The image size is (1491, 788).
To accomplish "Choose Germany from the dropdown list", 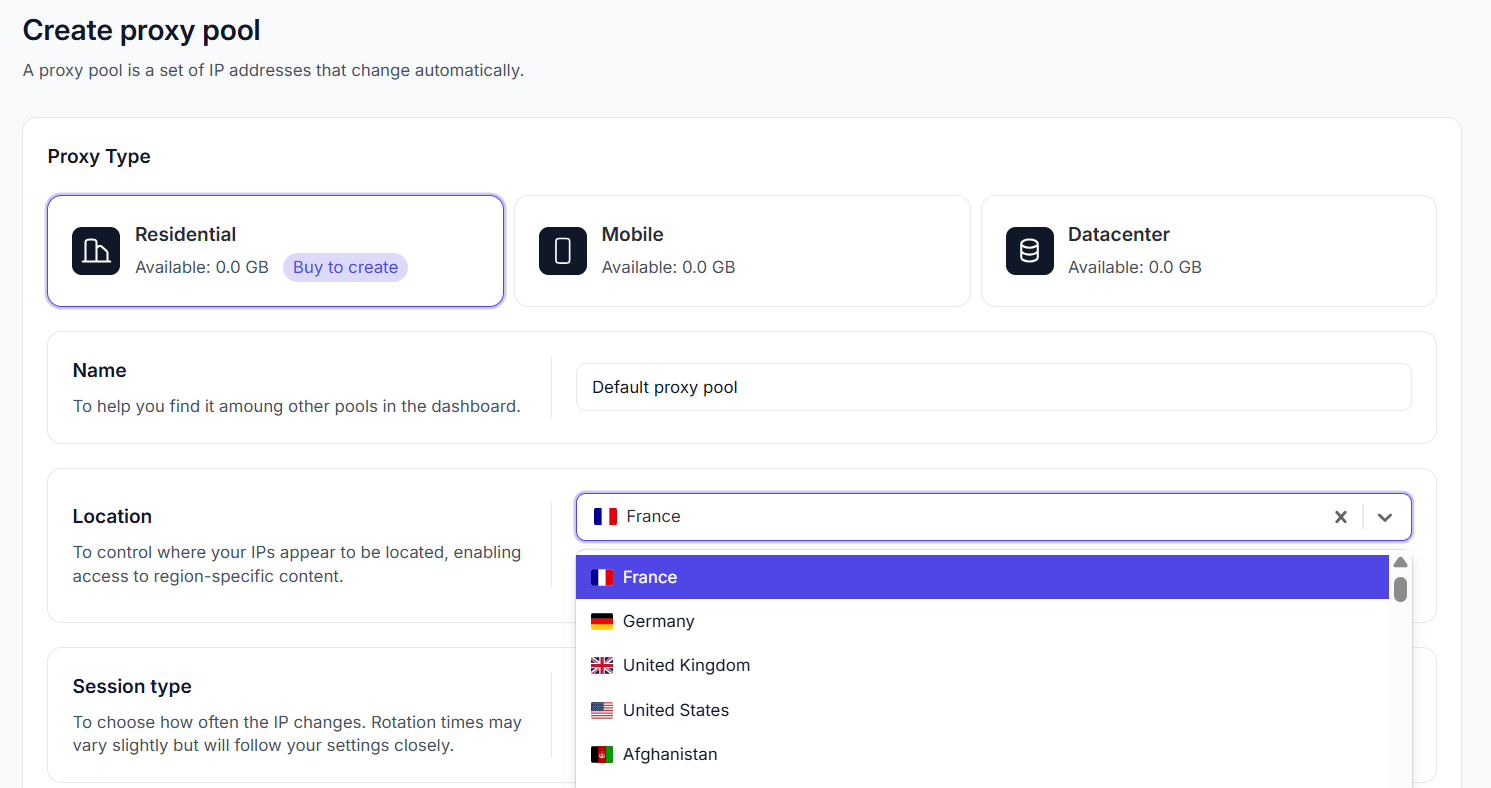I will point(983,621).
